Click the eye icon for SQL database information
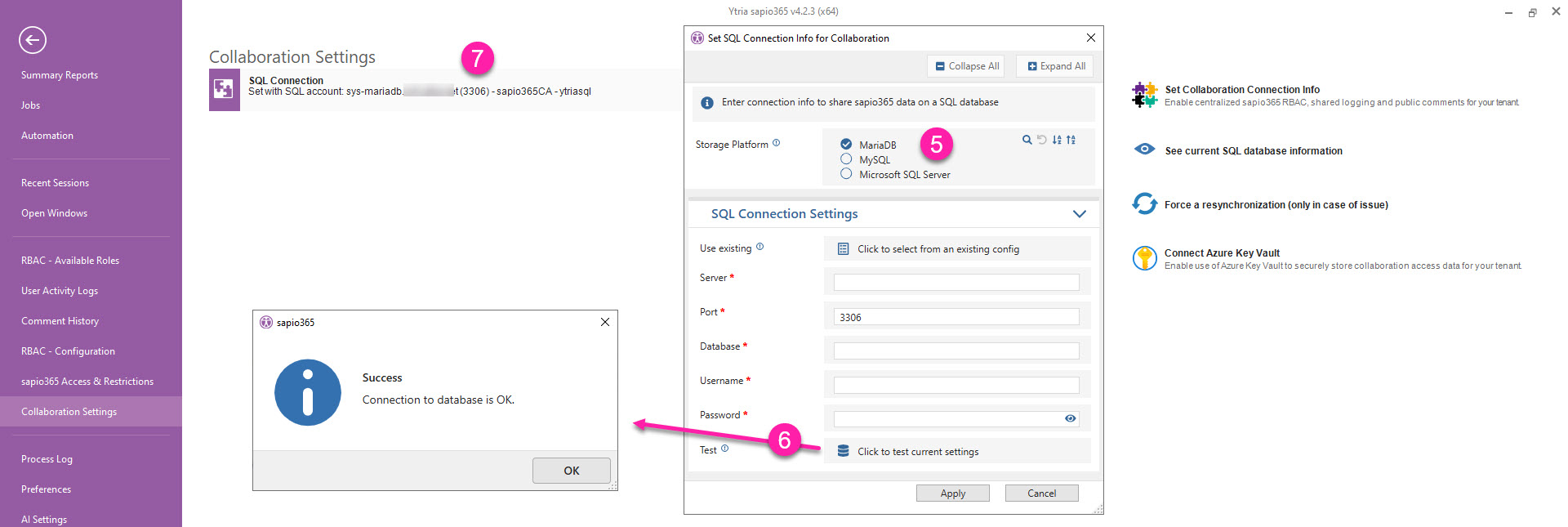Viewport: 1568px width, 527px height. click(x=1145, y=150)
